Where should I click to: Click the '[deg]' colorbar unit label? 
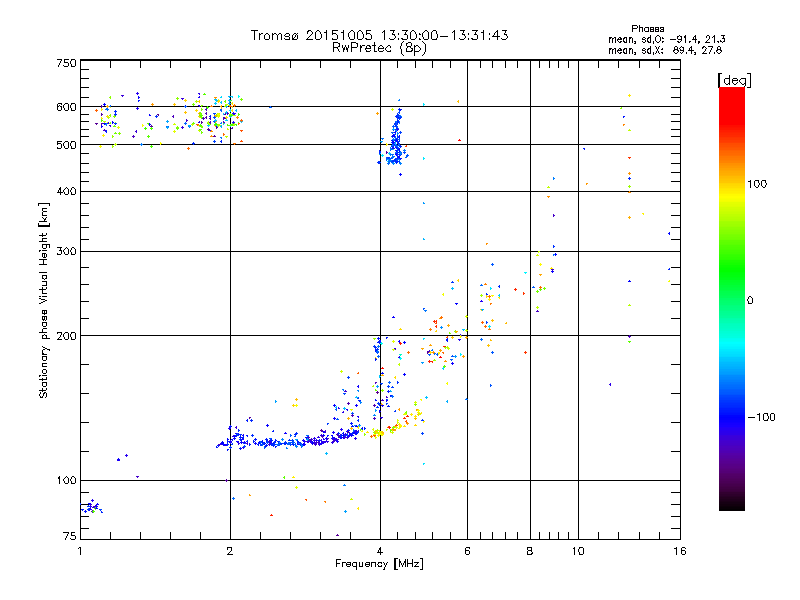click(x=734, y=80)
